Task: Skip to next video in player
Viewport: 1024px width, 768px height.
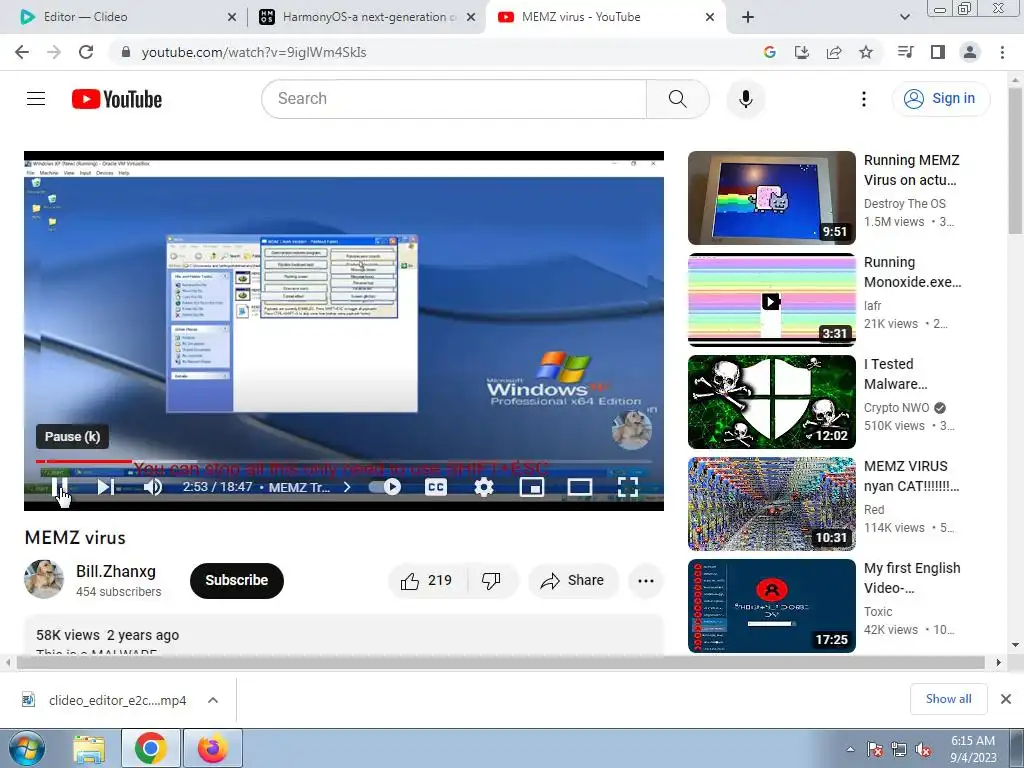Action: [x=106, y=487]
